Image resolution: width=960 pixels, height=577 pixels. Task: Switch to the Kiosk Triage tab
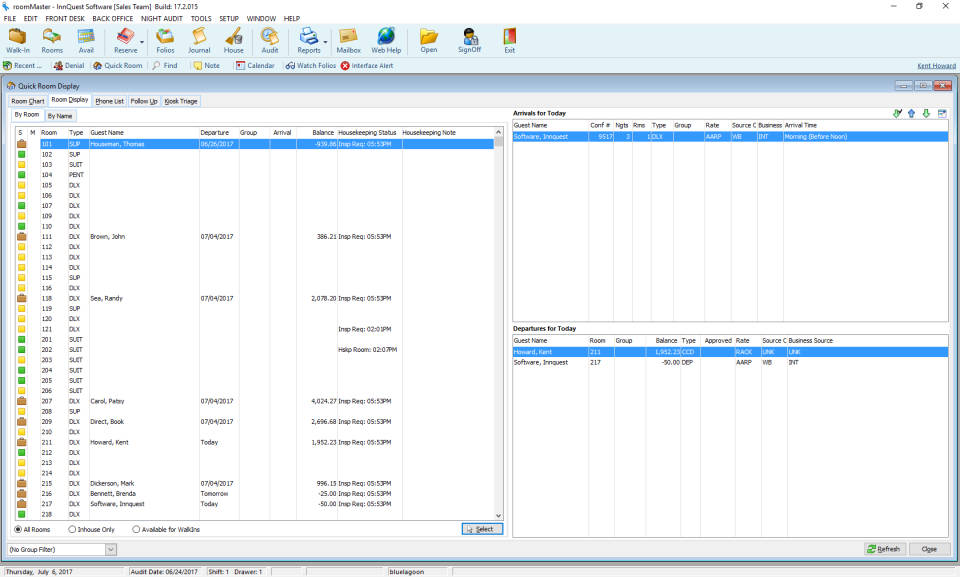point(181,101)
